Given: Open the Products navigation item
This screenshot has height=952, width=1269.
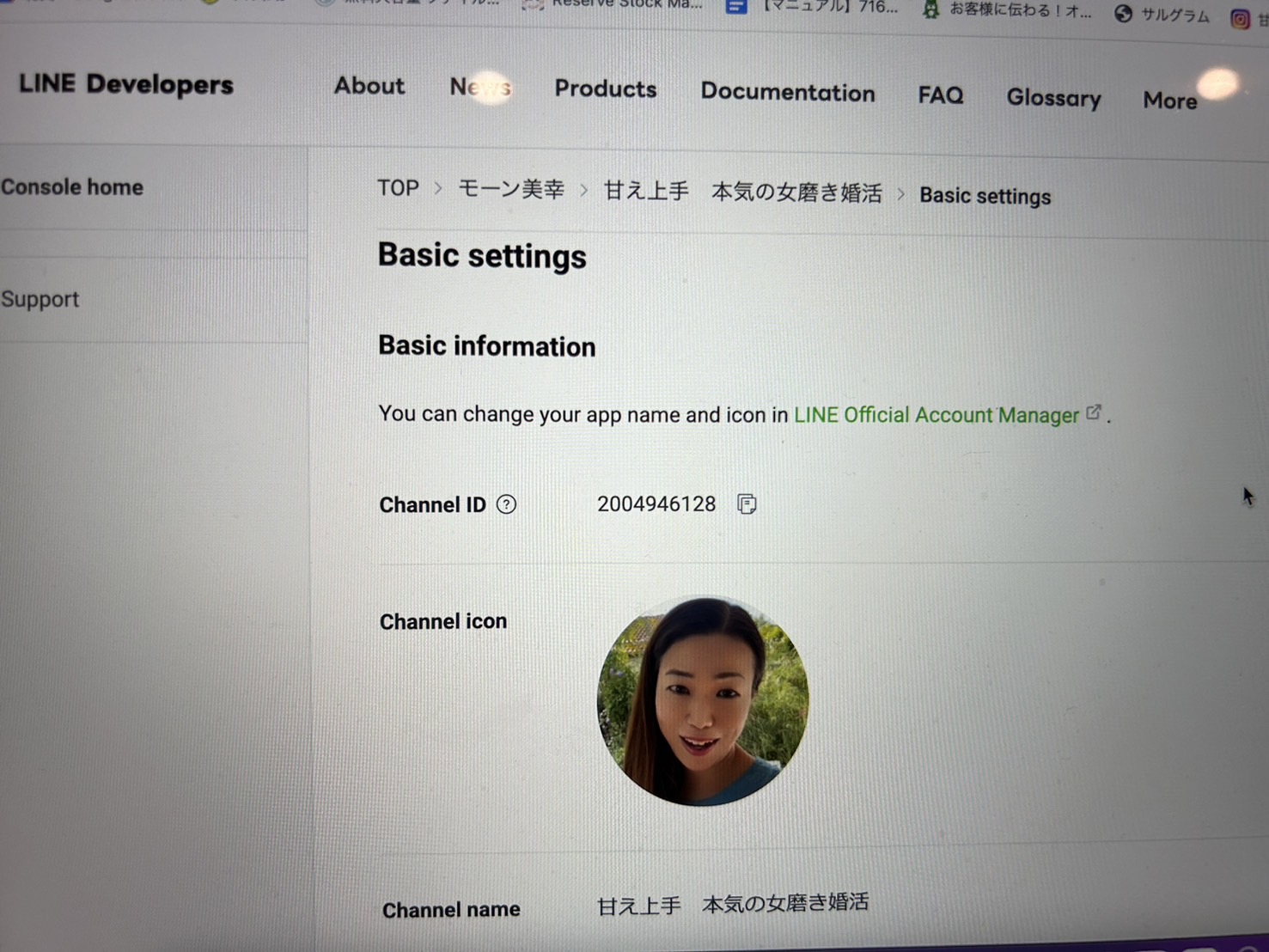Looking at the screenshot, I should click(x=606, y=88).
